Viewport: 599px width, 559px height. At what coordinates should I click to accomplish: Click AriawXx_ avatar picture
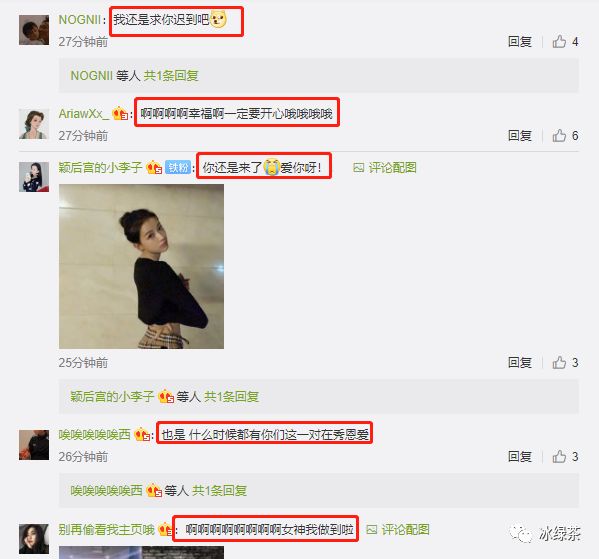point(34,124)
